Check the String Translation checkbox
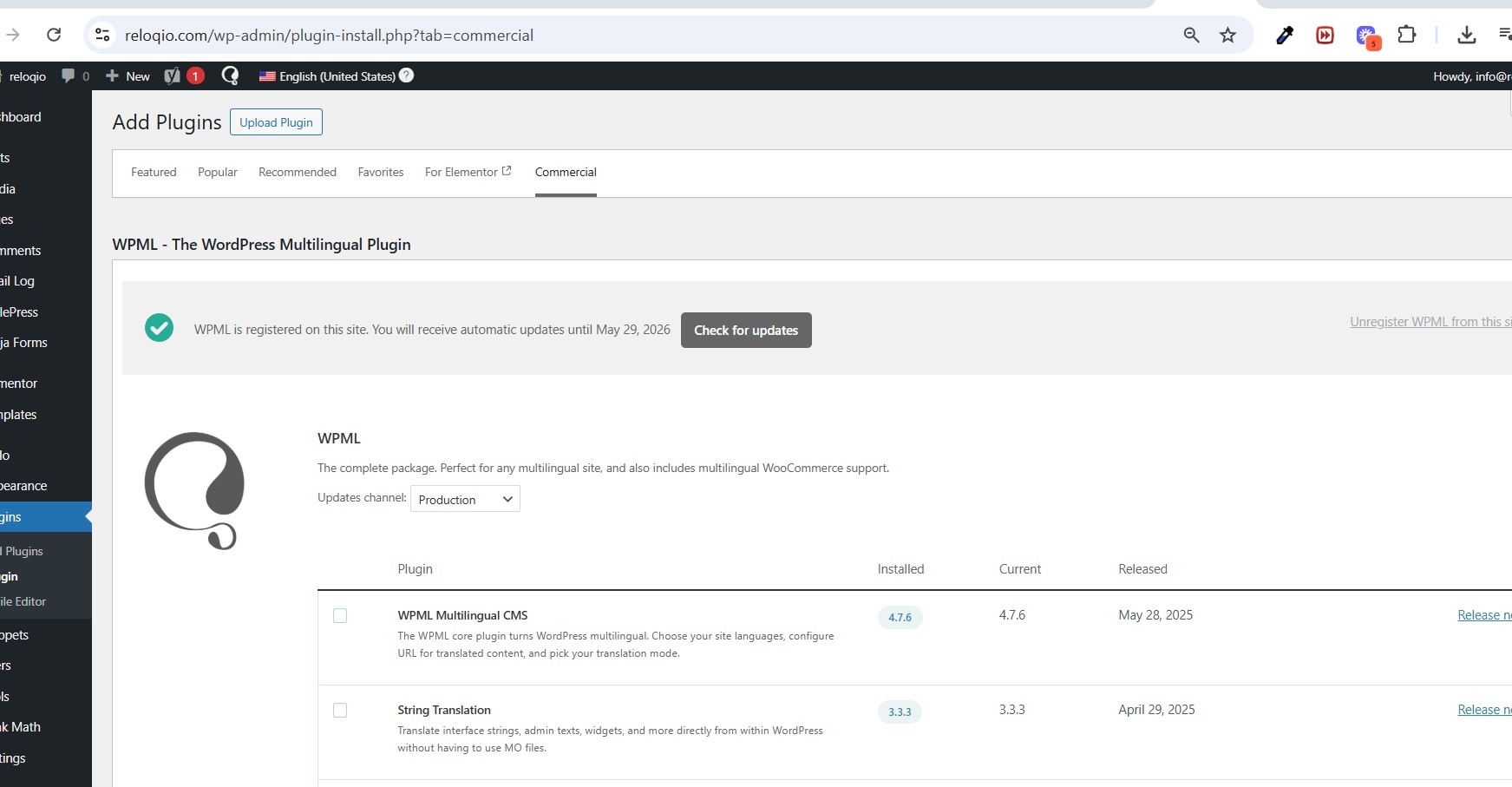Screen dimensions: 1512x787 340,710
